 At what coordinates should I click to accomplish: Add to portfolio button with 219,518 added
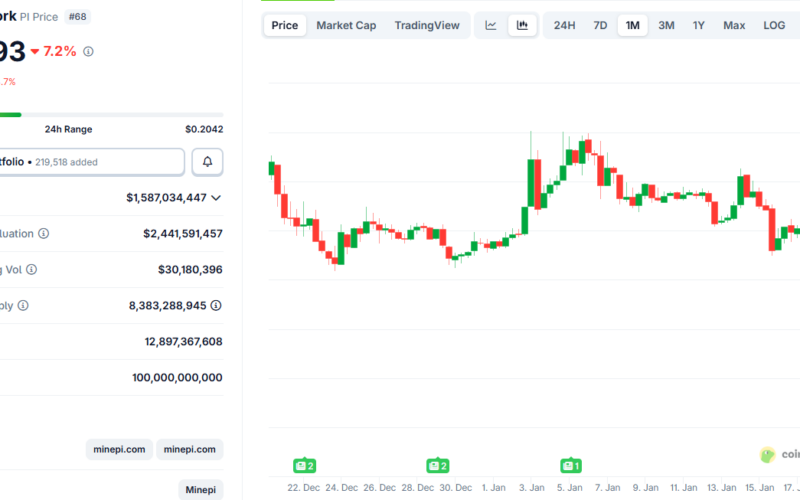click(92, 161)
